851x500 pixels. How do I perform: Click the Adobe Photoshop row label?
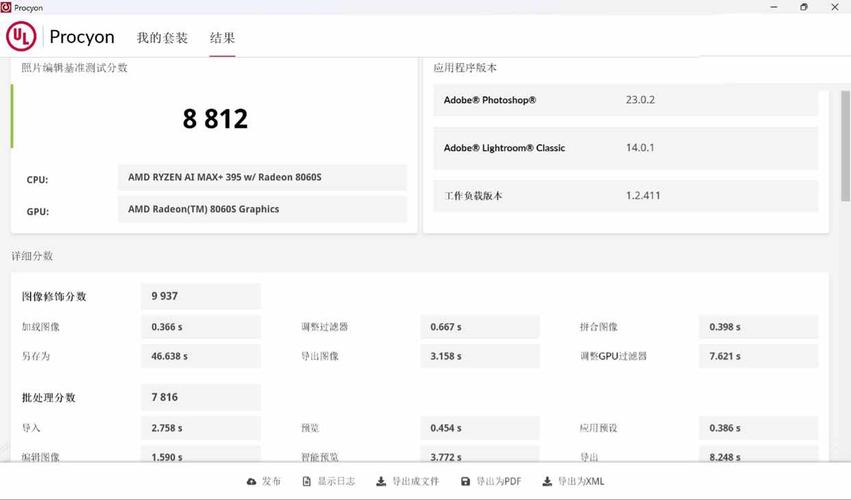point(490,100)
